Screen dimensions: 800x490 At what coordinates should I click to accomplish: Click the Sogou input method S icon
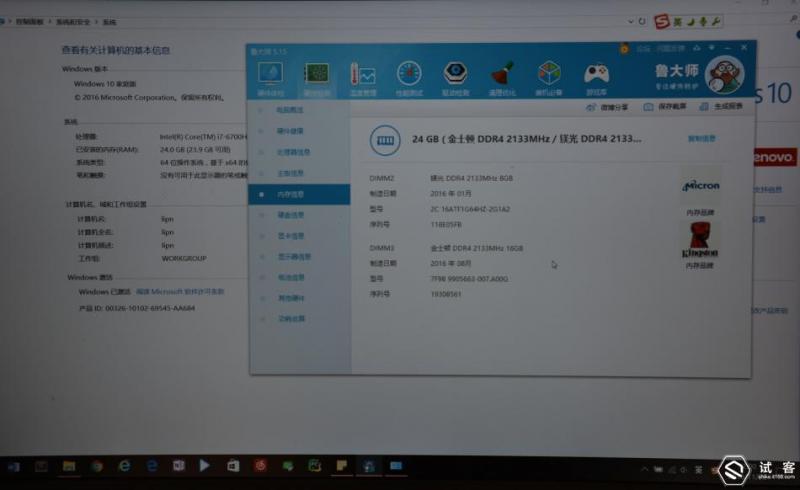(x=662, y=21)
